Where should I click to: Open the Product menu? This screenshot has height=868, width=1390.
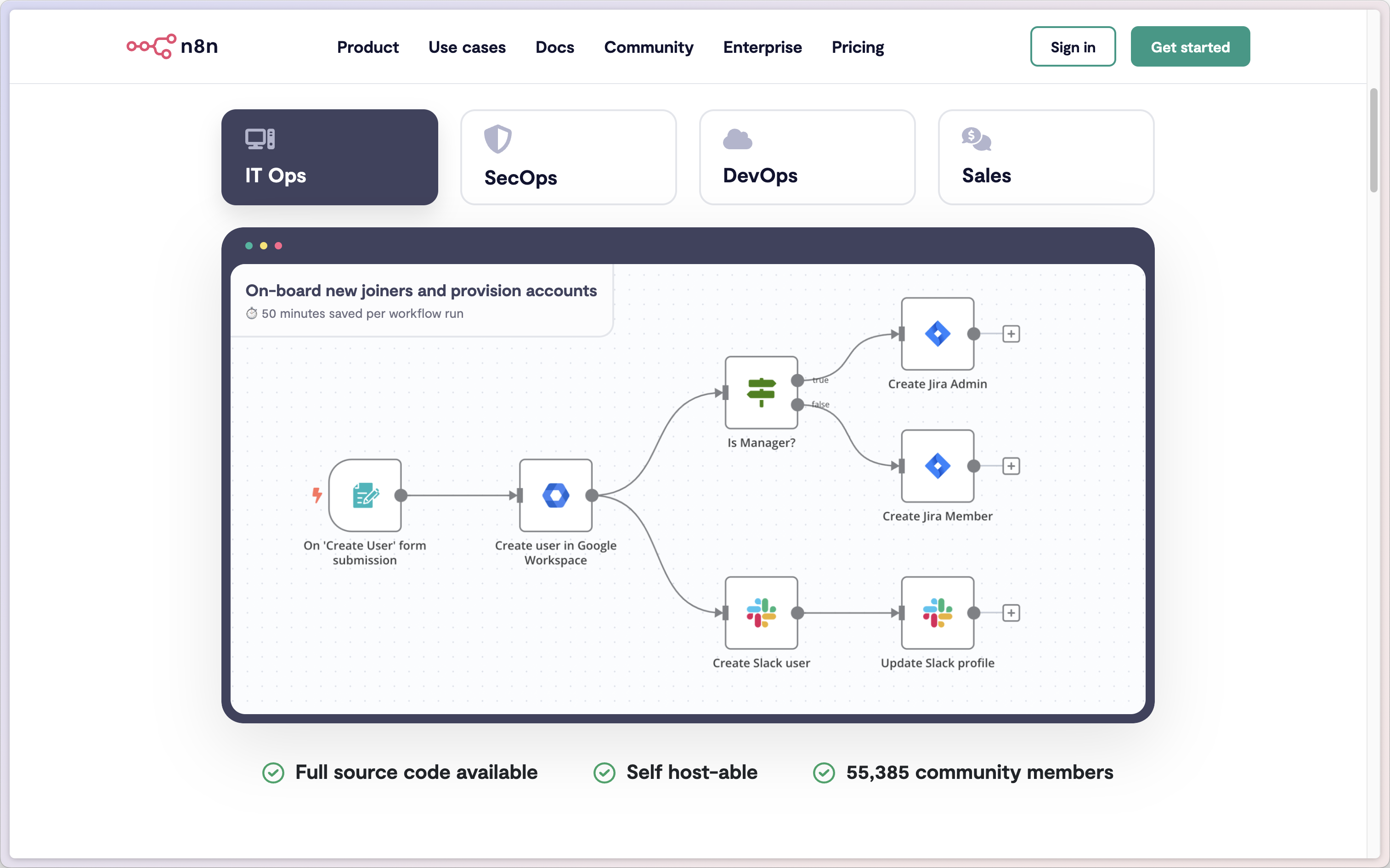[367, 47]
